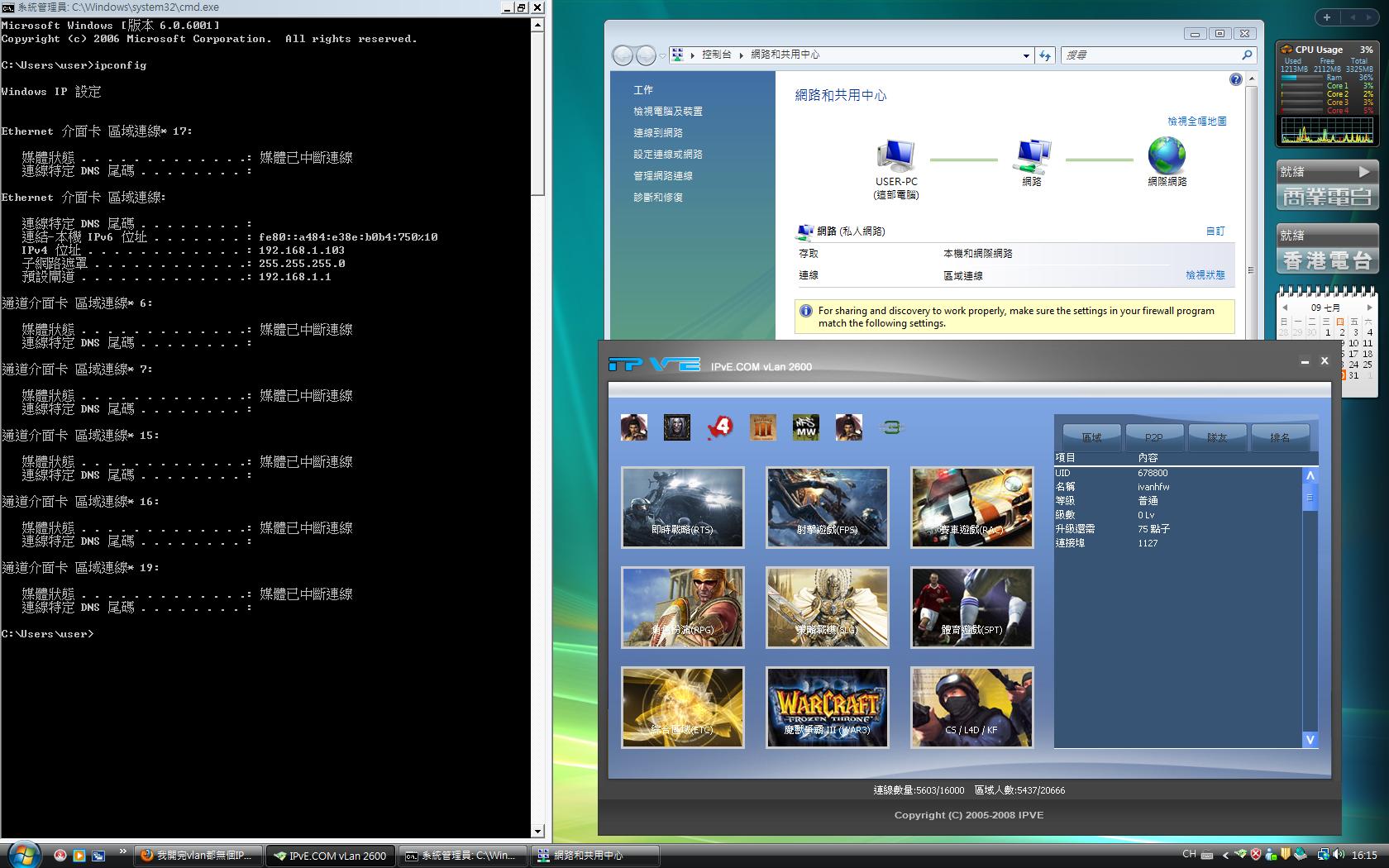Open the 魔獸爭霸 III (WAR3) game room tile

(827, 708)
